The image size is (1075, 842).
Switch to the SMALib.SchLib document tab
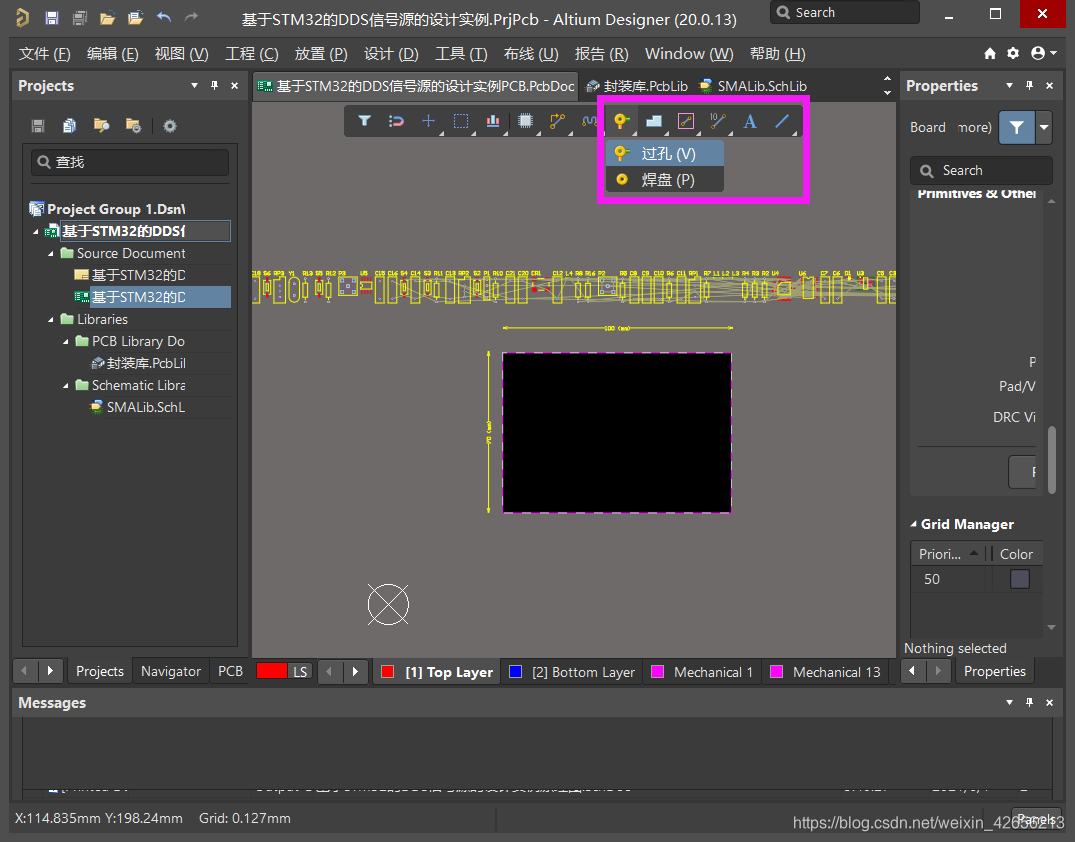[x=753, y=86]
